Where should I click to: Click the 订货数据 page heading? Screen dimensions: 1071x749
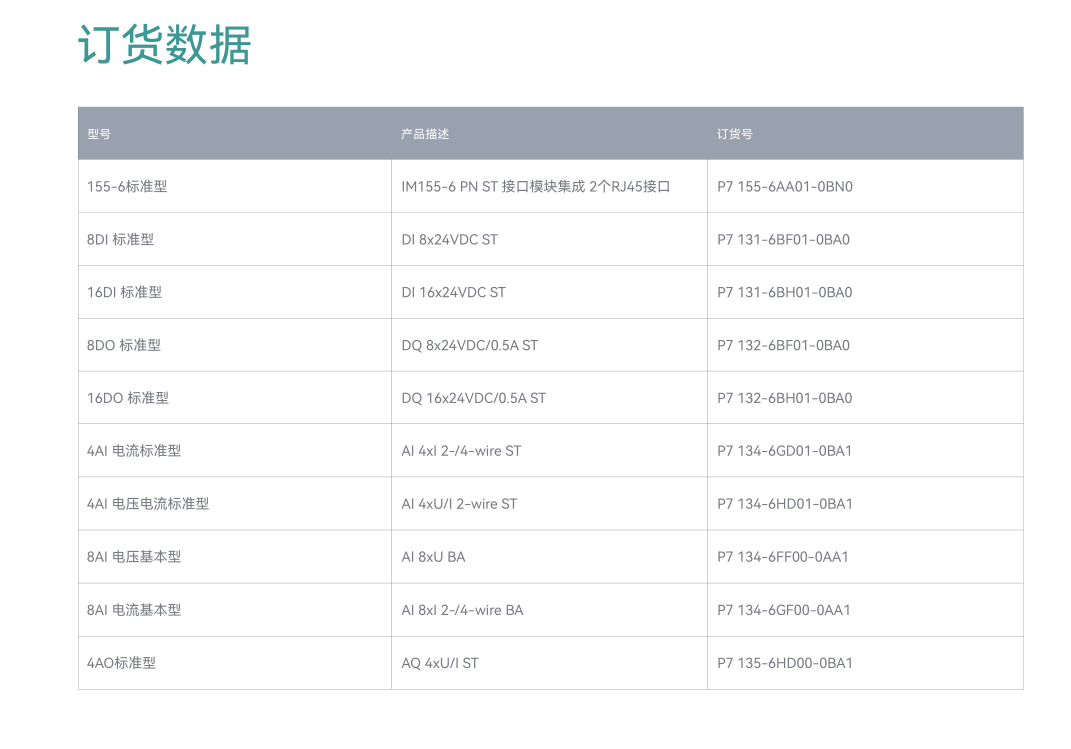pos(165,45)
